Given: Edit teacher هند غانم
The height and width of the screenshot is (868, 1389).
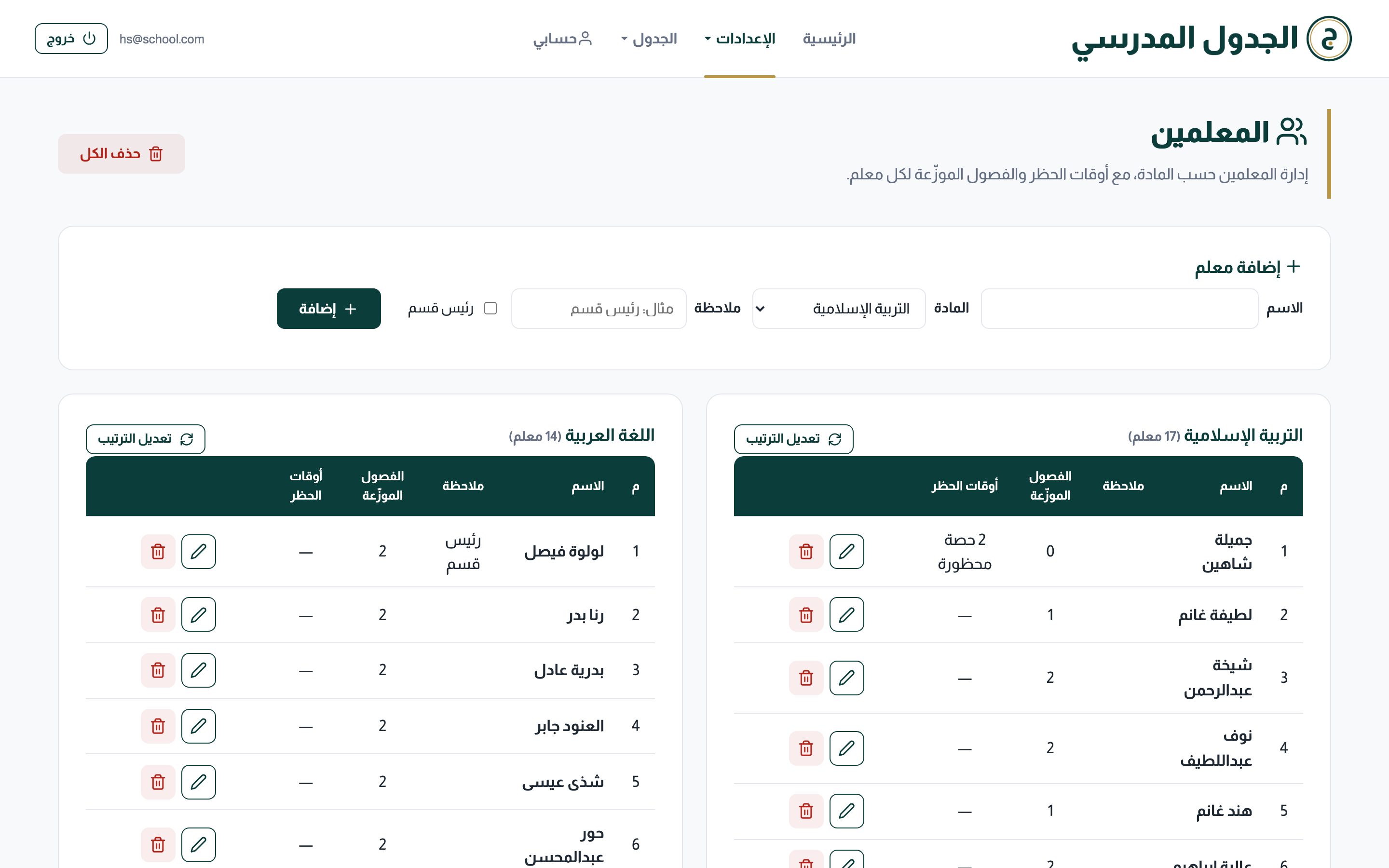Looking at the screenshot, I should click(x=846, y=811).
